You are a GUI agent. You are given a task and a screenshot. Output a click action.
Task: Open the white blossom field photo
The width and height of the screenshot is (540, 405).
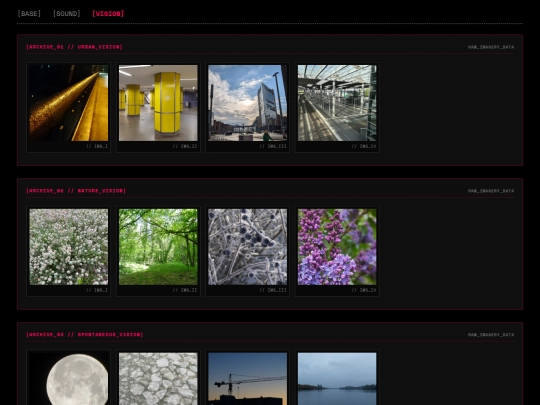coord(69,247)
